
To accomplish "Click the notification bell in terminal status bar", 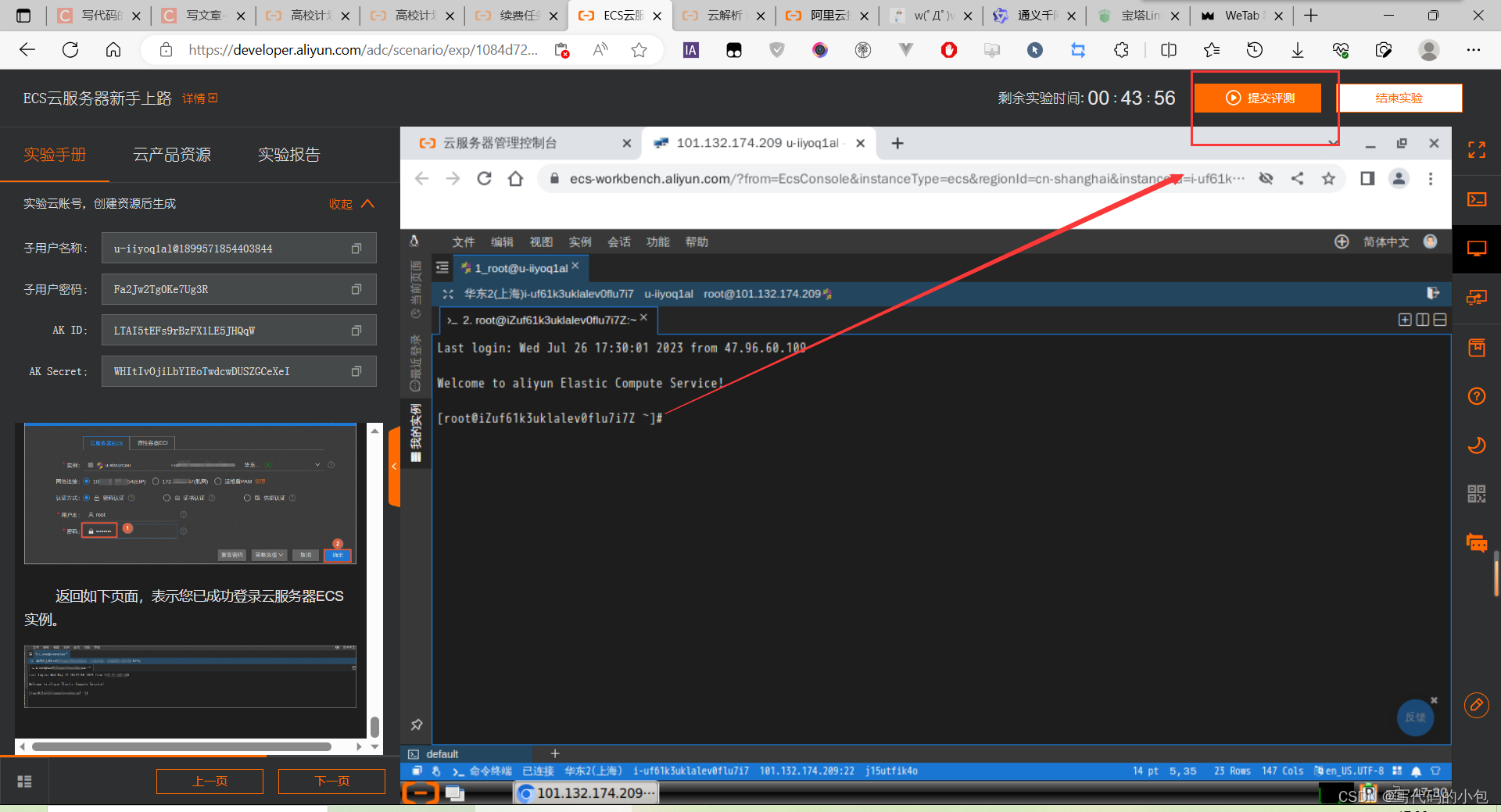I will click(1416, 771).
